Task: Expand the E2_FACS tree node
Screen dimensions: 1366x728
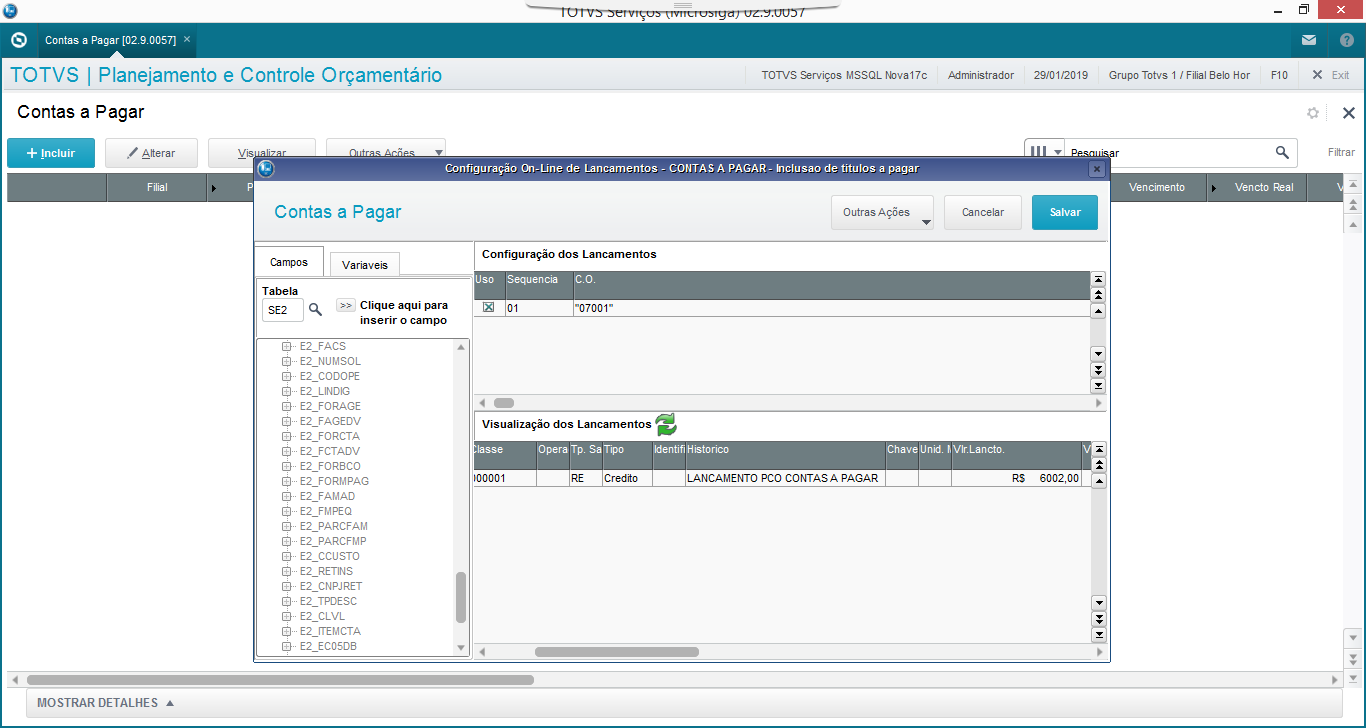Action: point(286,347)
